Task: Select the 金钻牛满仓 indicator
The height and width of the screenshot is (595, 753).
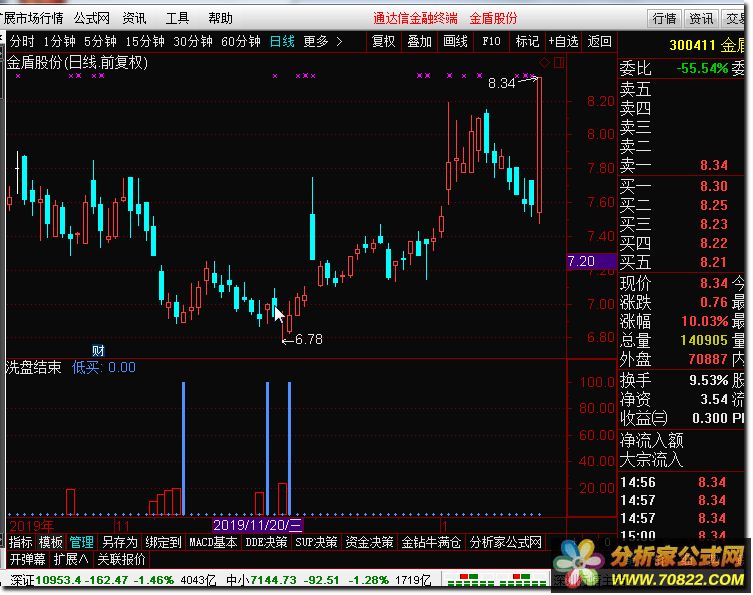Action: click(431, 542)
